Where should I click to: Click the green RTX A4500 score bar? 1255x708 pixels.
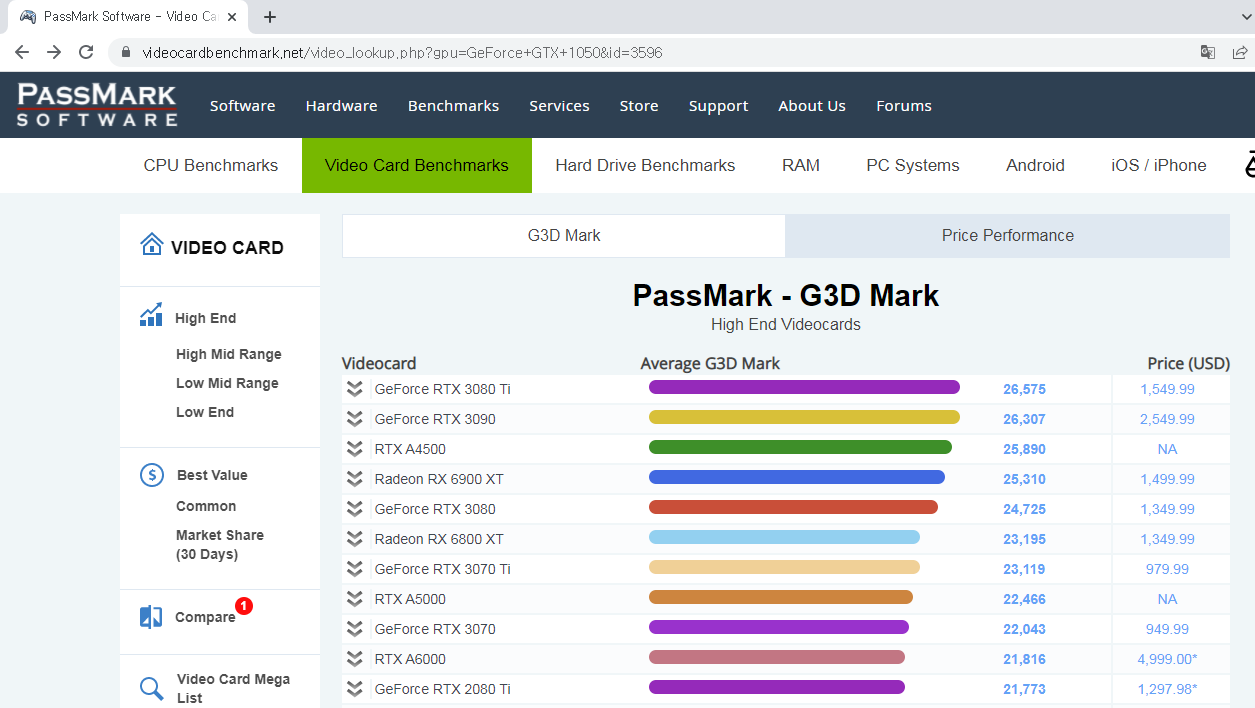point(800,447)
